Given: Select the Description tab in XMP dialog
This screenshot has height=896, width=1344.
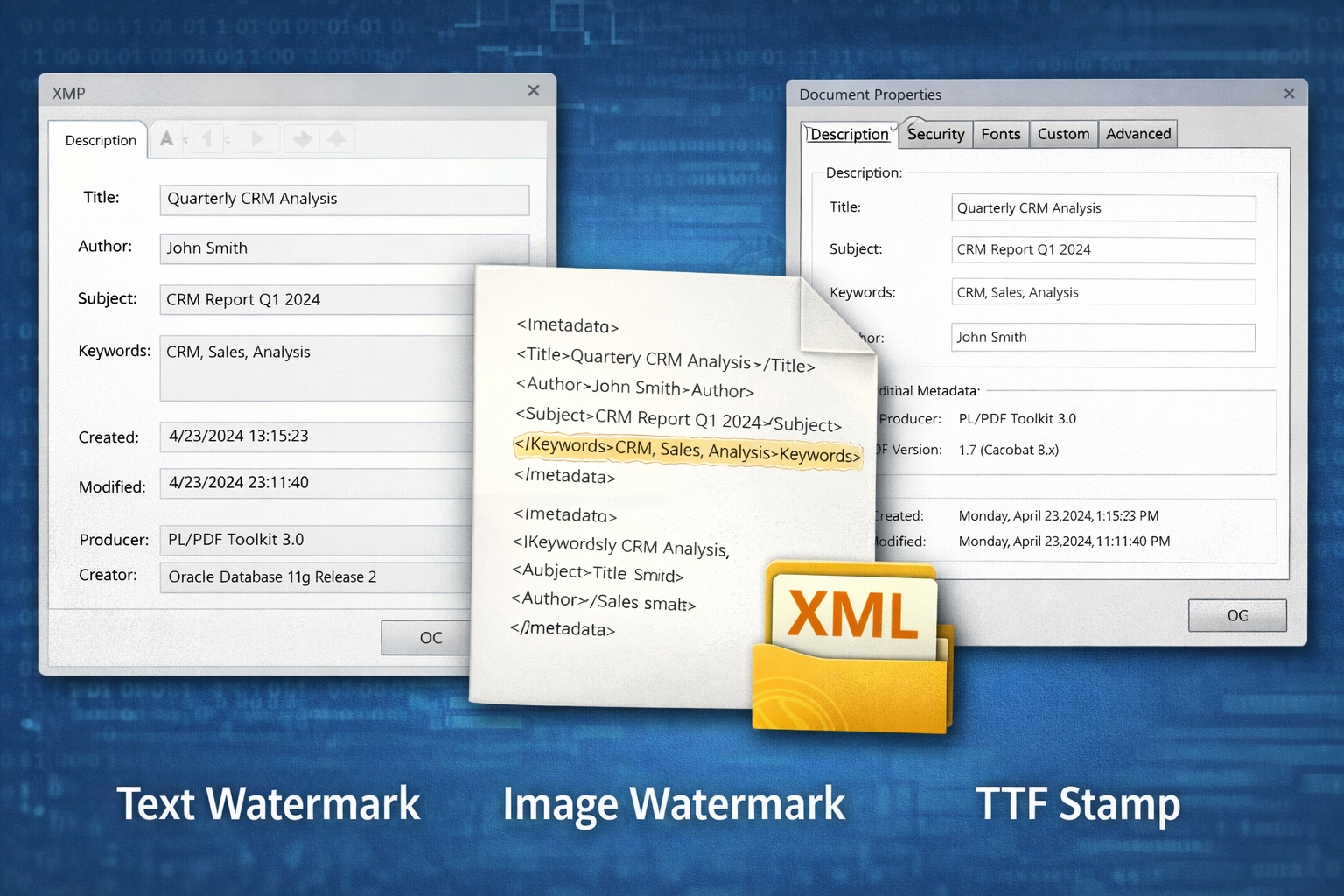Looking at the screenshot, I should [101, 140].
